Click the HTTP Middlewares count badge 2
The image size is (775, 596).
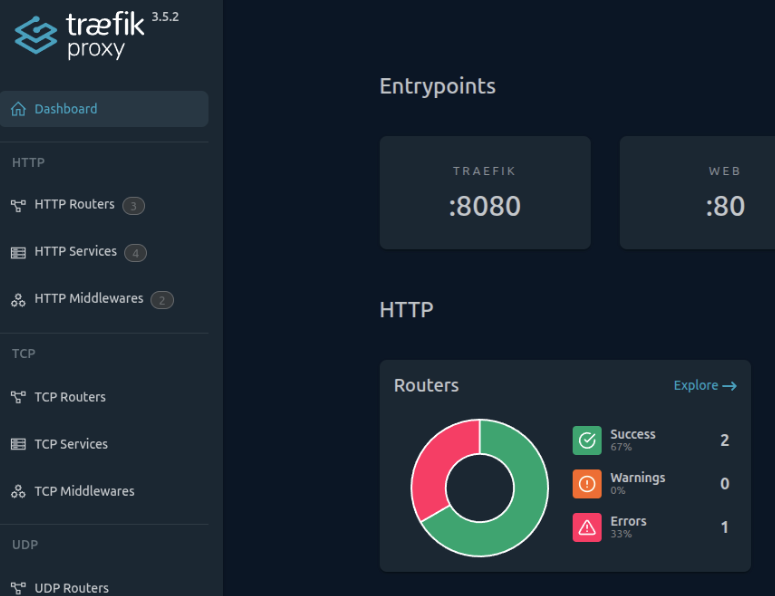pos(162,300)
